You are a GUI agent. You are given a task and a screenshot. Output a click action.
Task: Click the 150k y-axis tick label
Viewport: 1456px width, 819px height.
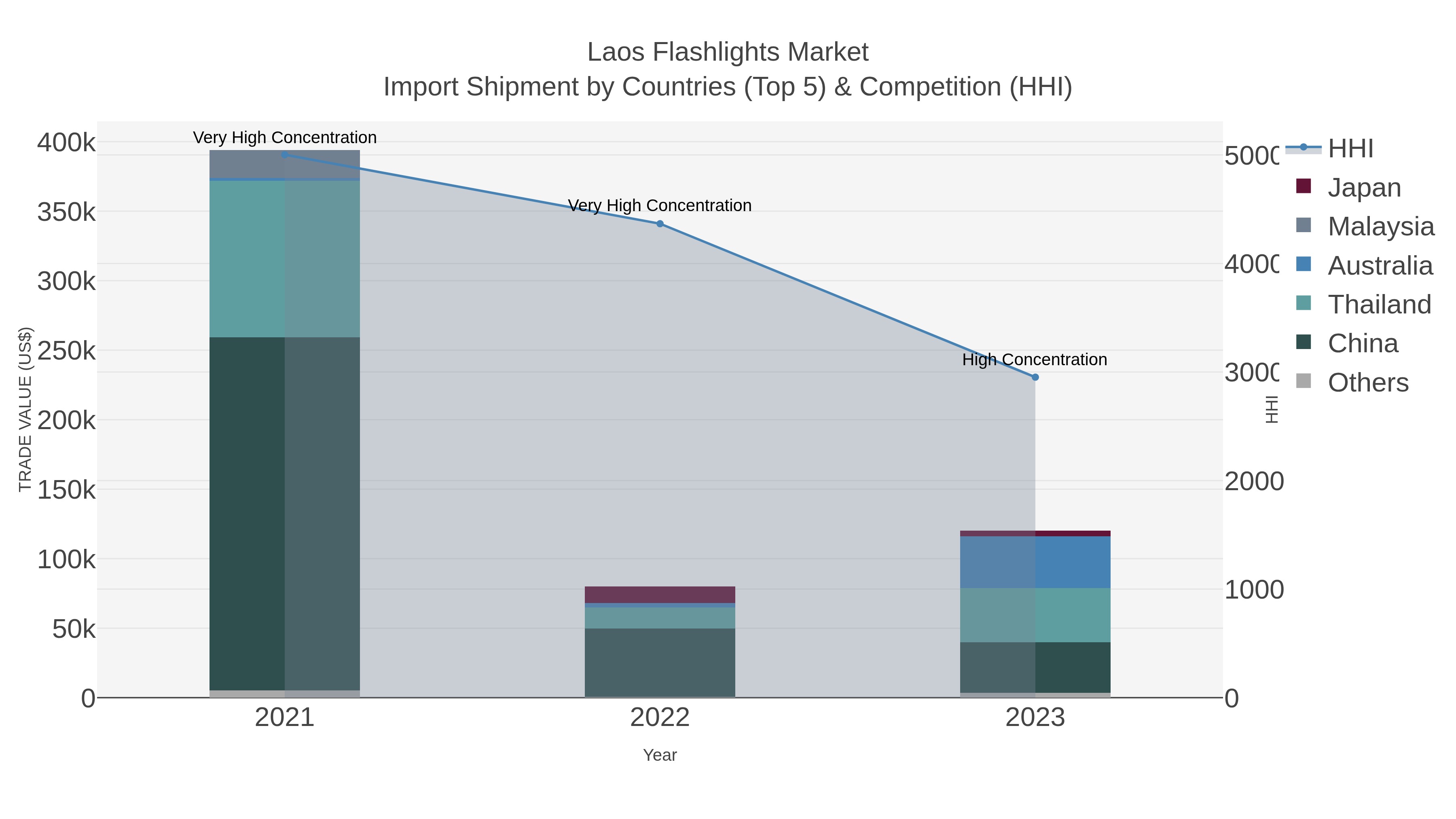point(66,490)
